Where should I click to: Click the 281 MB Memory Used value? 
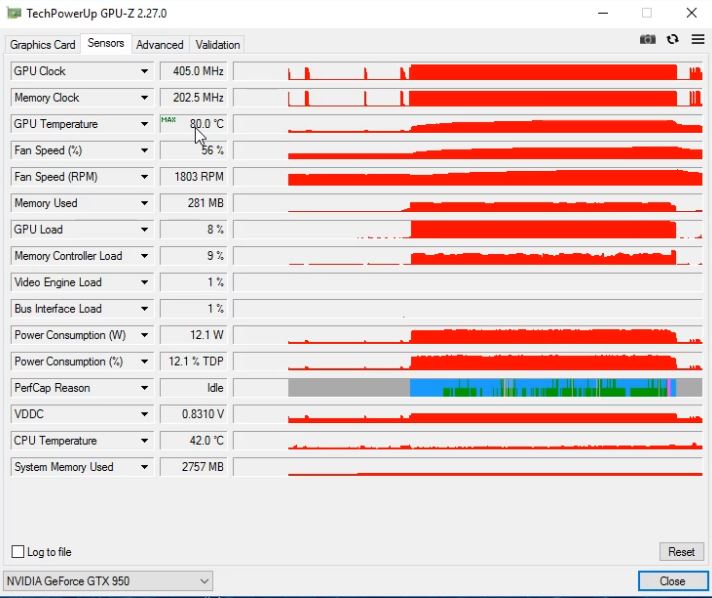click(193, 203)
